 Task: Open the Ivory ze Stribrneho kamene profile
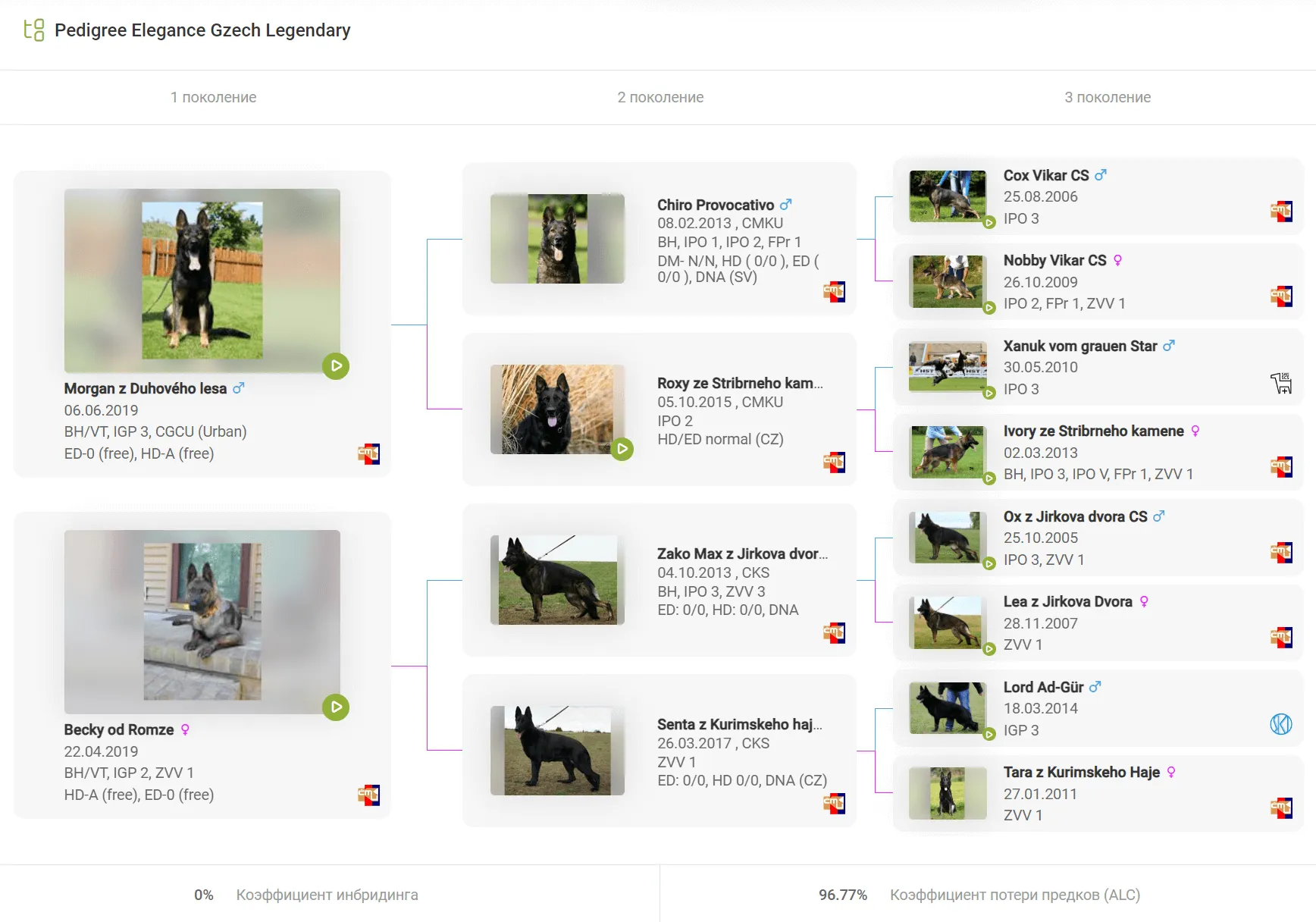point(1092,431)
